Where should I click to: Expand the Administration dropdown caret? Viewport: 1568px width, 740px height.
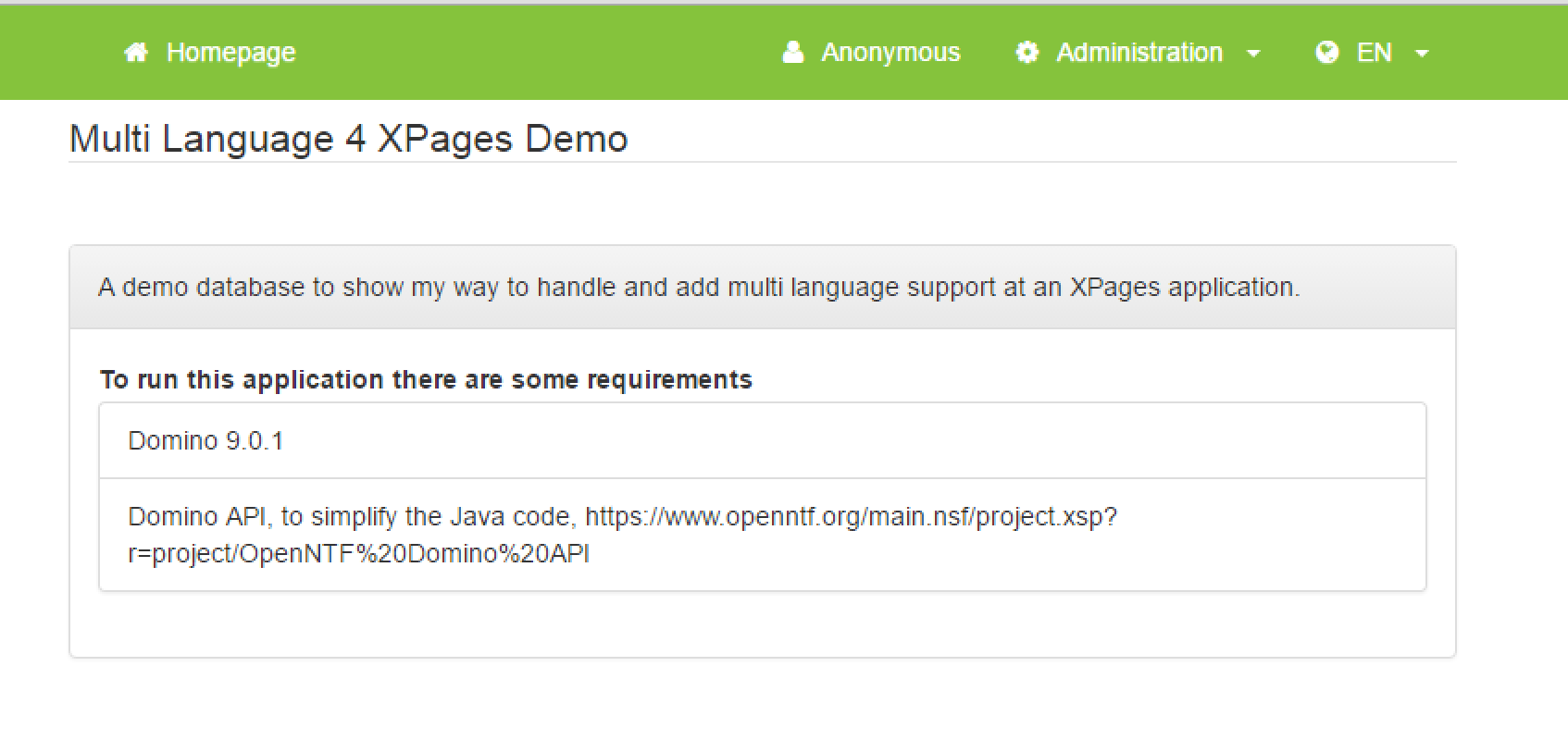(1253, 54)
